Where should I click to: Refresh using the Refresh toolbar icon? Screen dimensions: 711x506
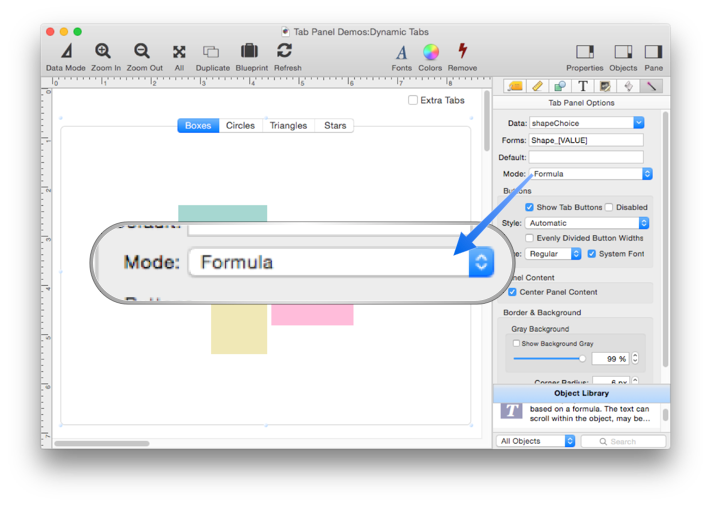tap(286, 51)
